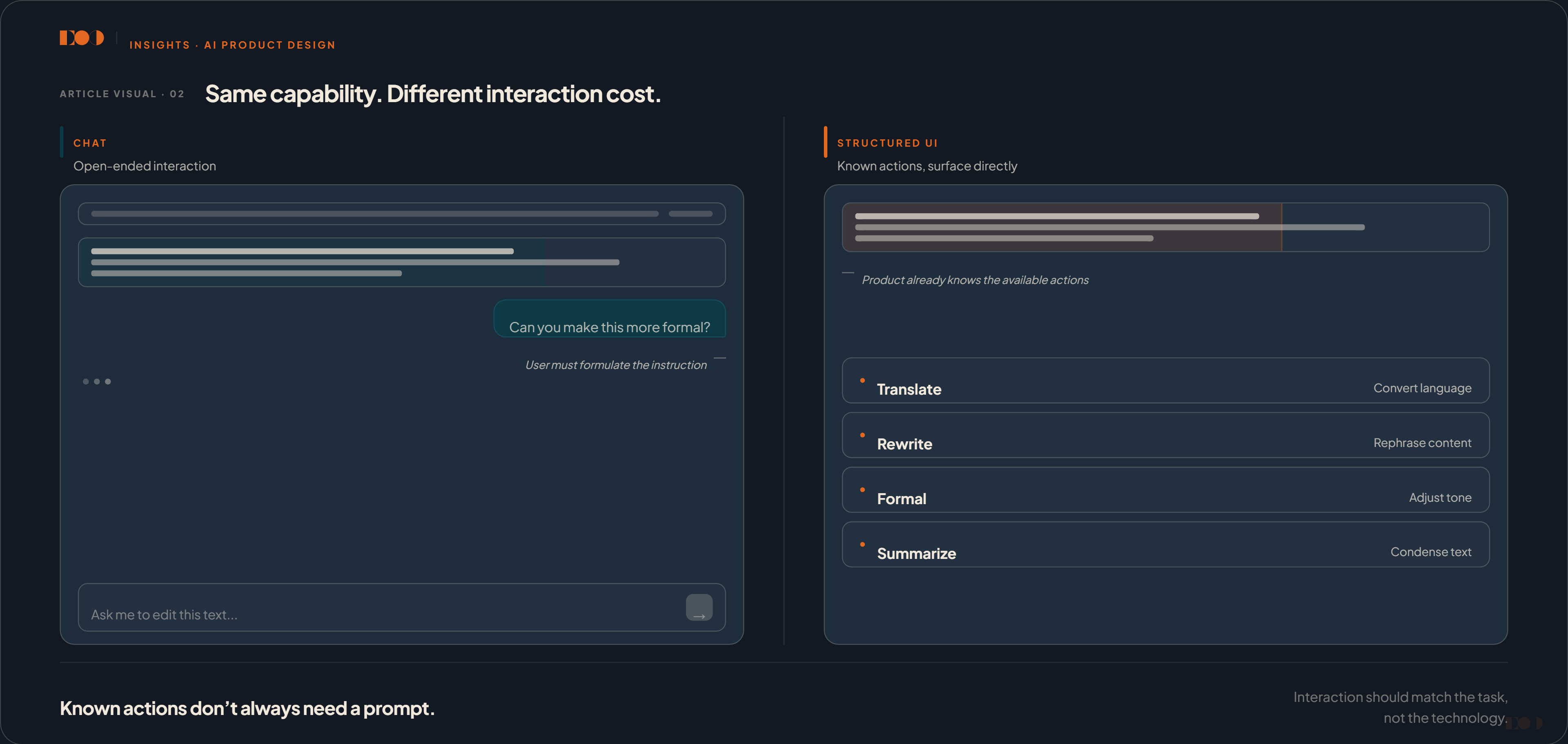This screenshot has width=1568, height=744.
Task: Click the 'INSIGHTS · AI PRODUCT DESIGN' label
Action: click(232, 45)
